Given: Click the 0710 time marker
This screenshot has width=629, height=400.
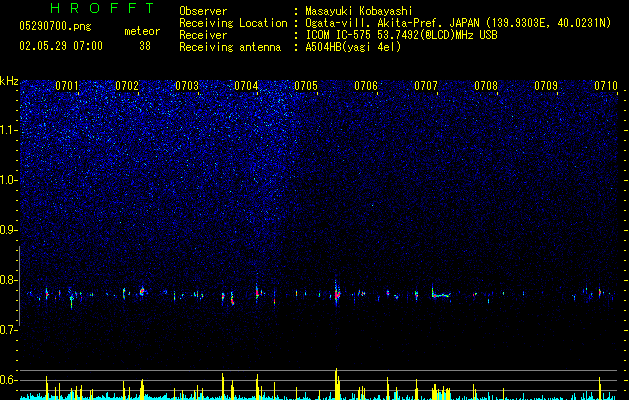Looking at the screenshot, I should 606,86.
